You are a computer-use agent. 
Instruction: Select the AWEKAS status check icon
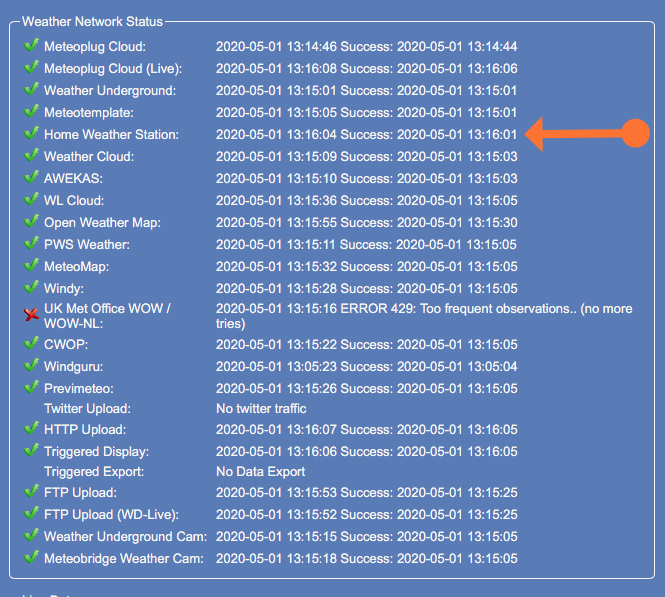31,177
